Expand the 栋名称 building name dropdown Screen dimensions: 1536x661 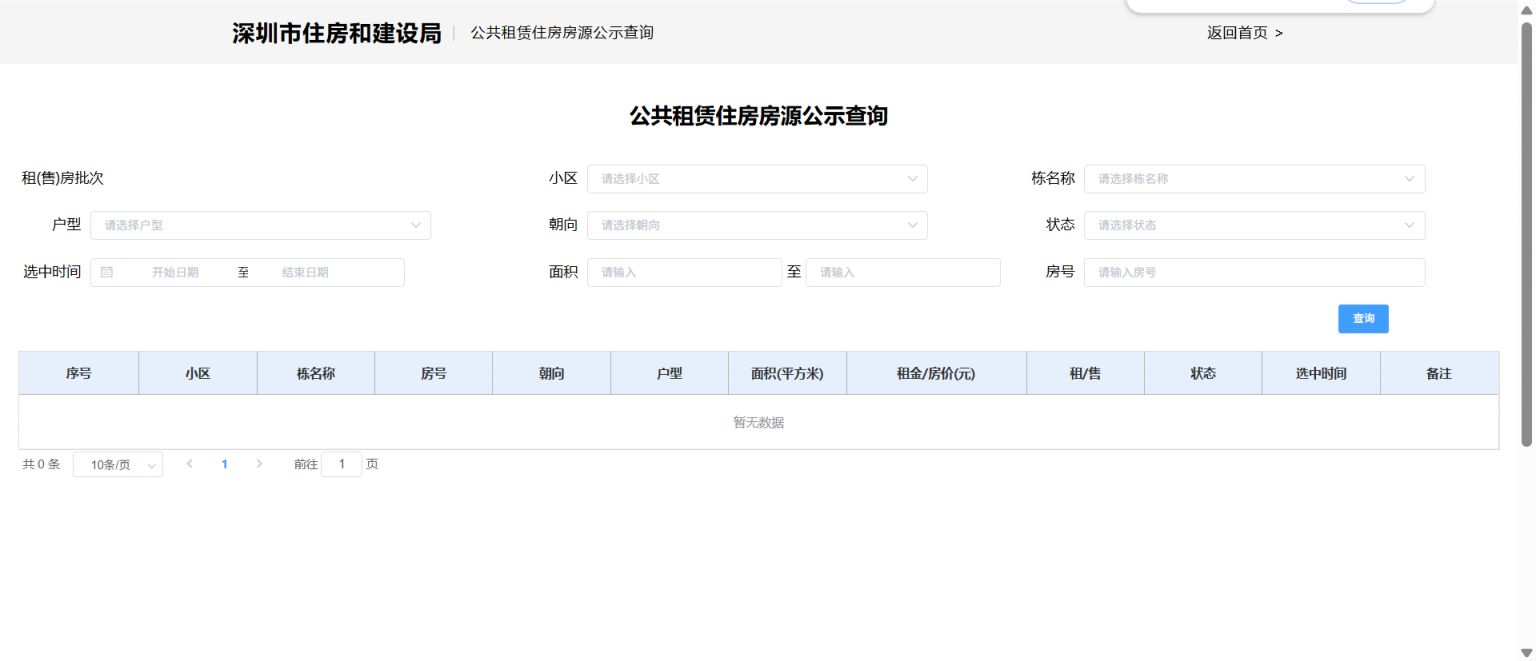[1254, 179]
